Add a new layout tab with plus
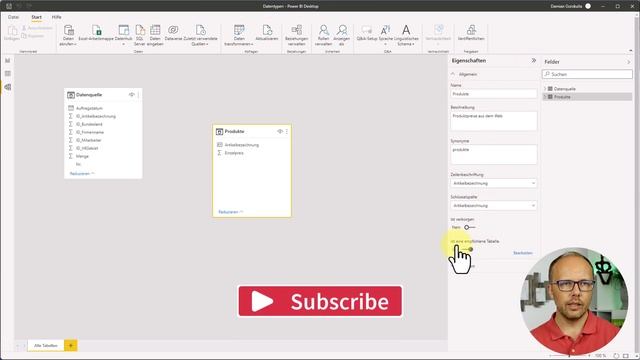This screenshot has width=640, height=360. tap(71, 345)
